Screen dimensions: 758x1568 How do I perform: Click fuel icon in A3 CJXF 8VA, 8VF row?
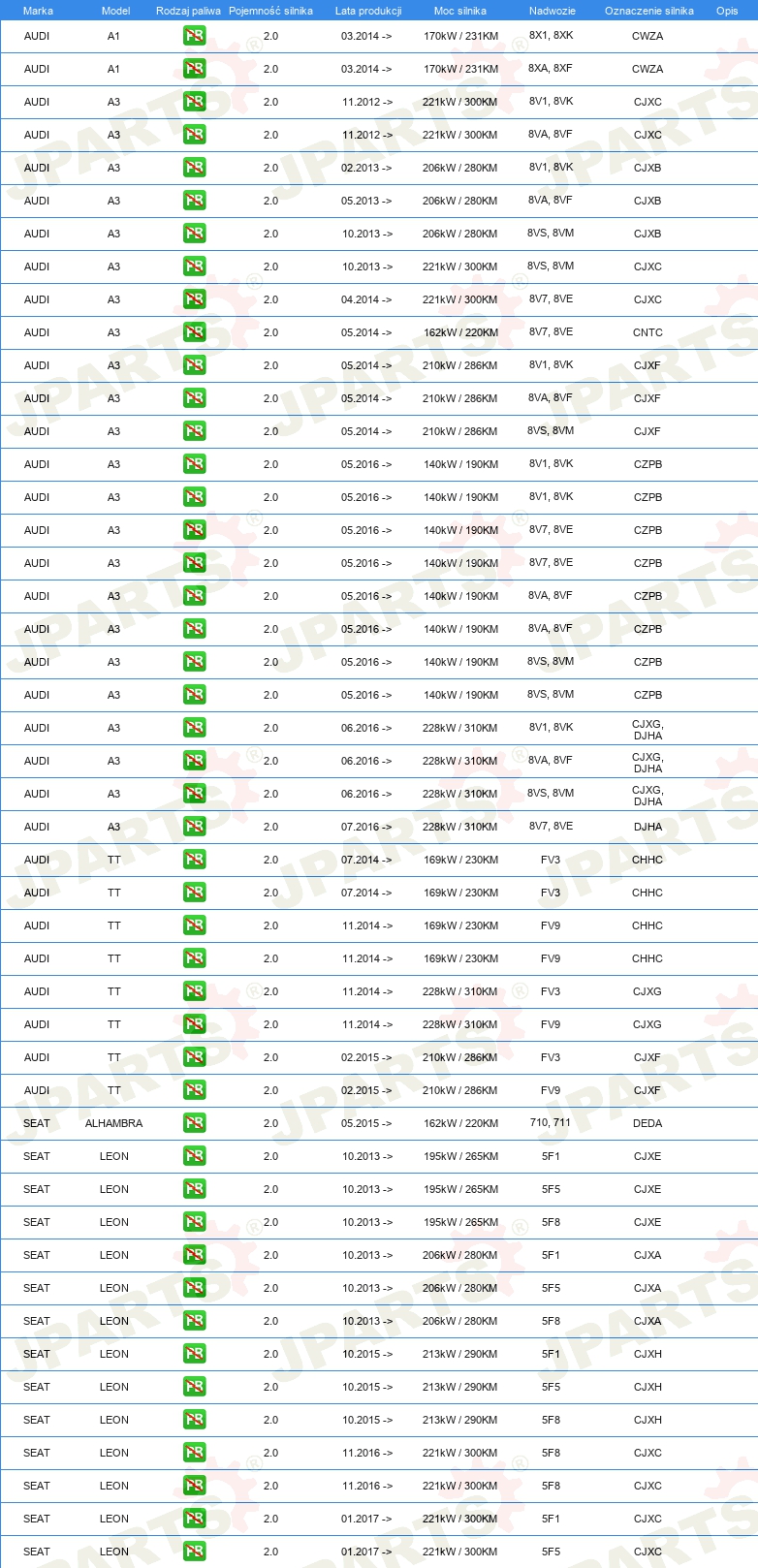195,398
